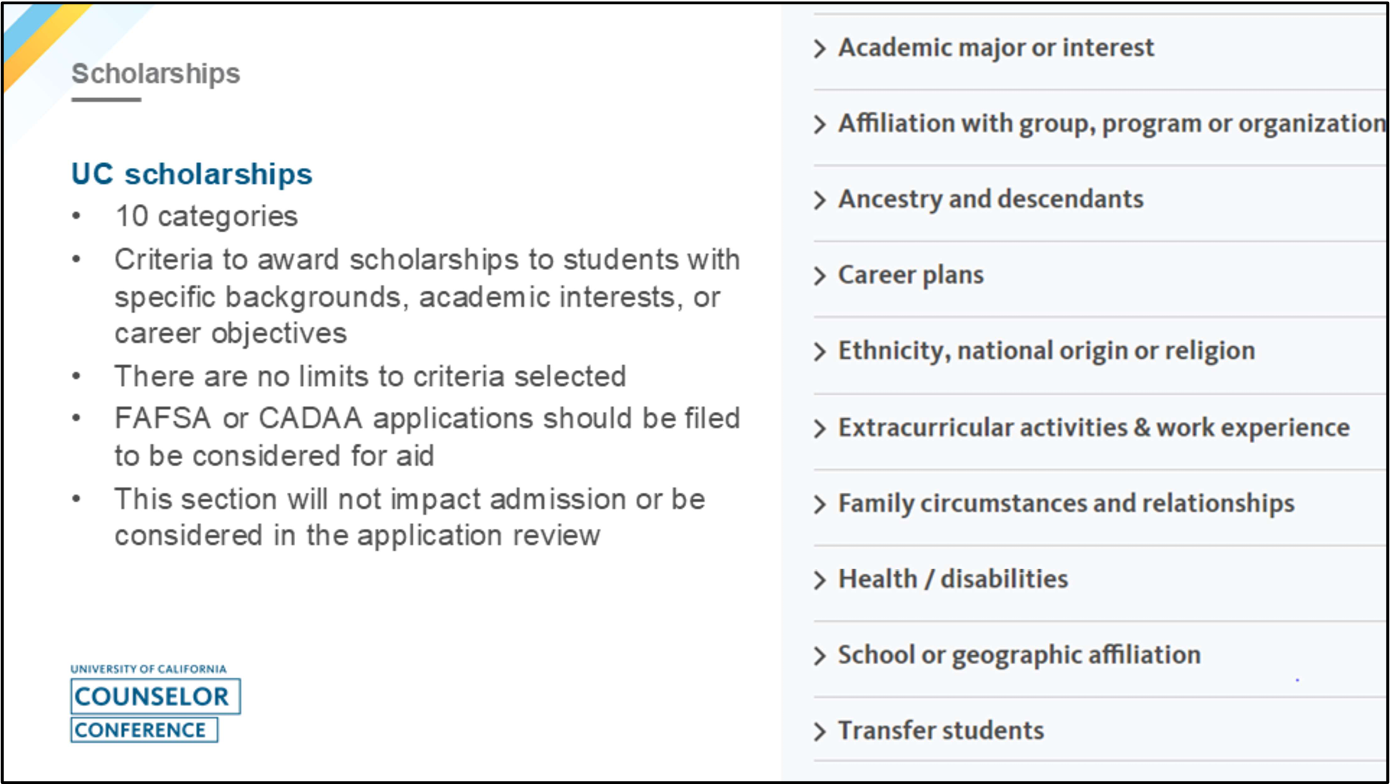Image resolution: width=1390 pixels, height=784 pixels.
Task: Click the chevron beside Ancestry and descendants
Action: point(820,200)
